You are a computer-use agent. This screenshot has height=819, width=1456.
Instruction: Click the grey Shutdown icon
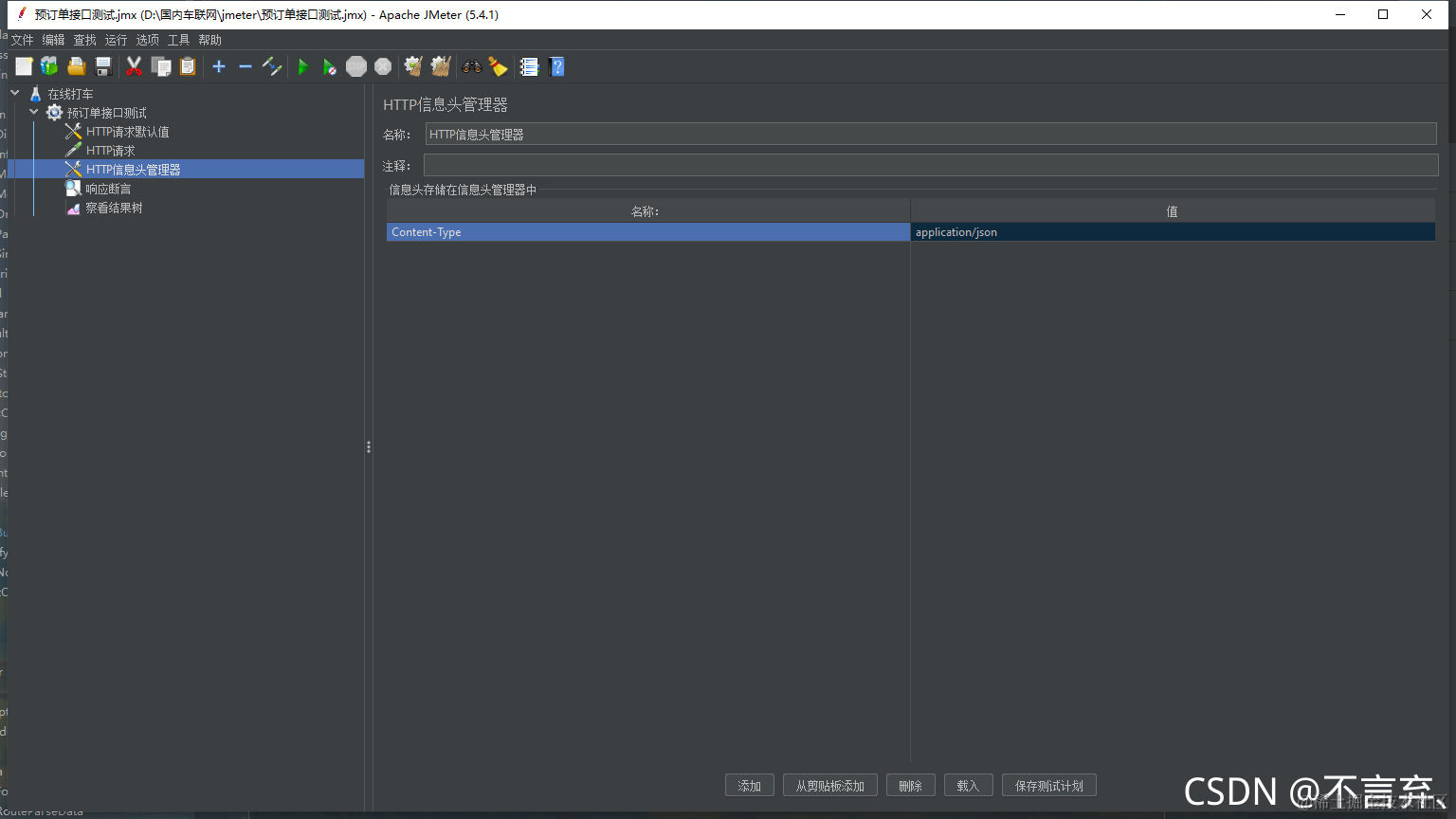point(383,66)
